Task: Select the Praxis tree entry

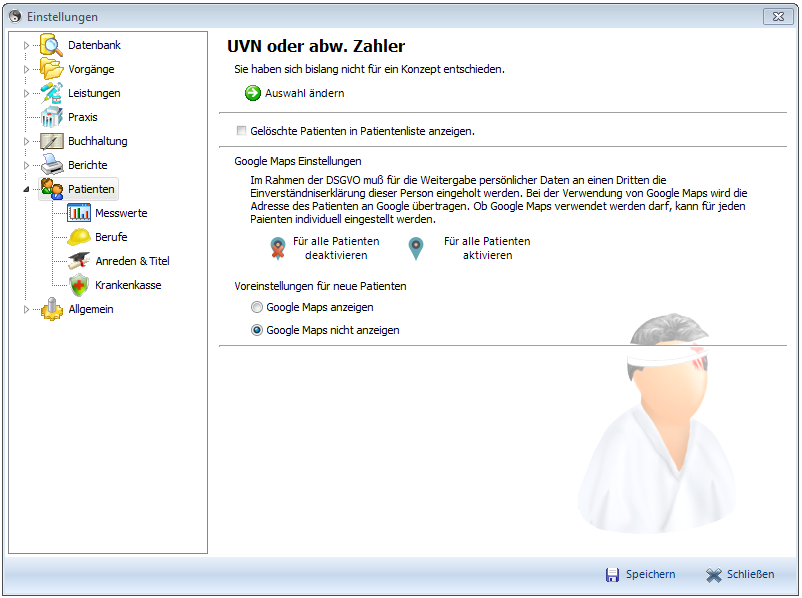Action: 82,117
